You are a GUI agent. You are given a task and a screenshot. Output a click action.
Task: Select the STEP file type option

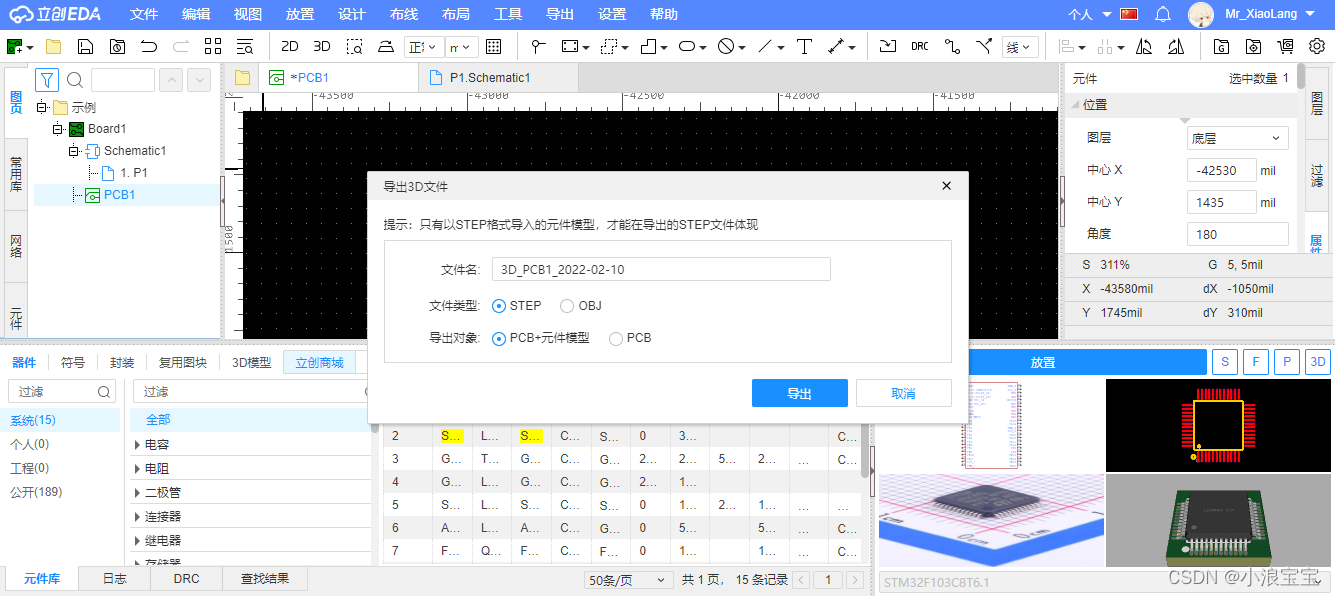[x=500, y=306]
